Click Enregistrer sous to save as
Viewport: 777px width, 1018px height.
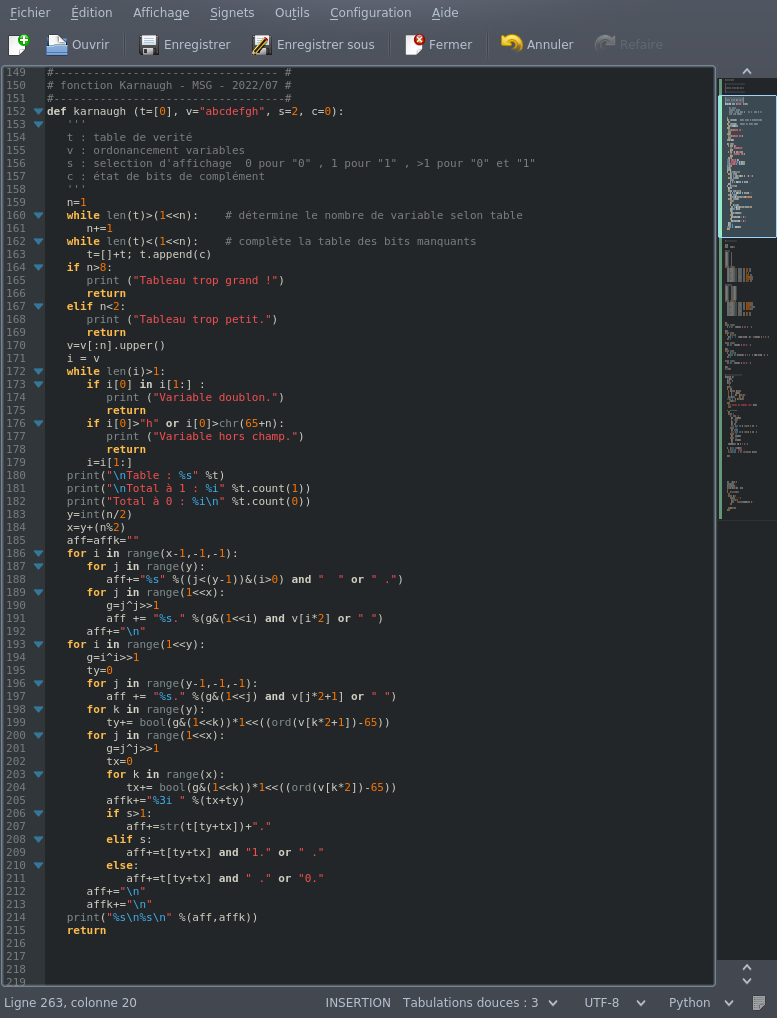pyautogui.click(x=314, y=44)
